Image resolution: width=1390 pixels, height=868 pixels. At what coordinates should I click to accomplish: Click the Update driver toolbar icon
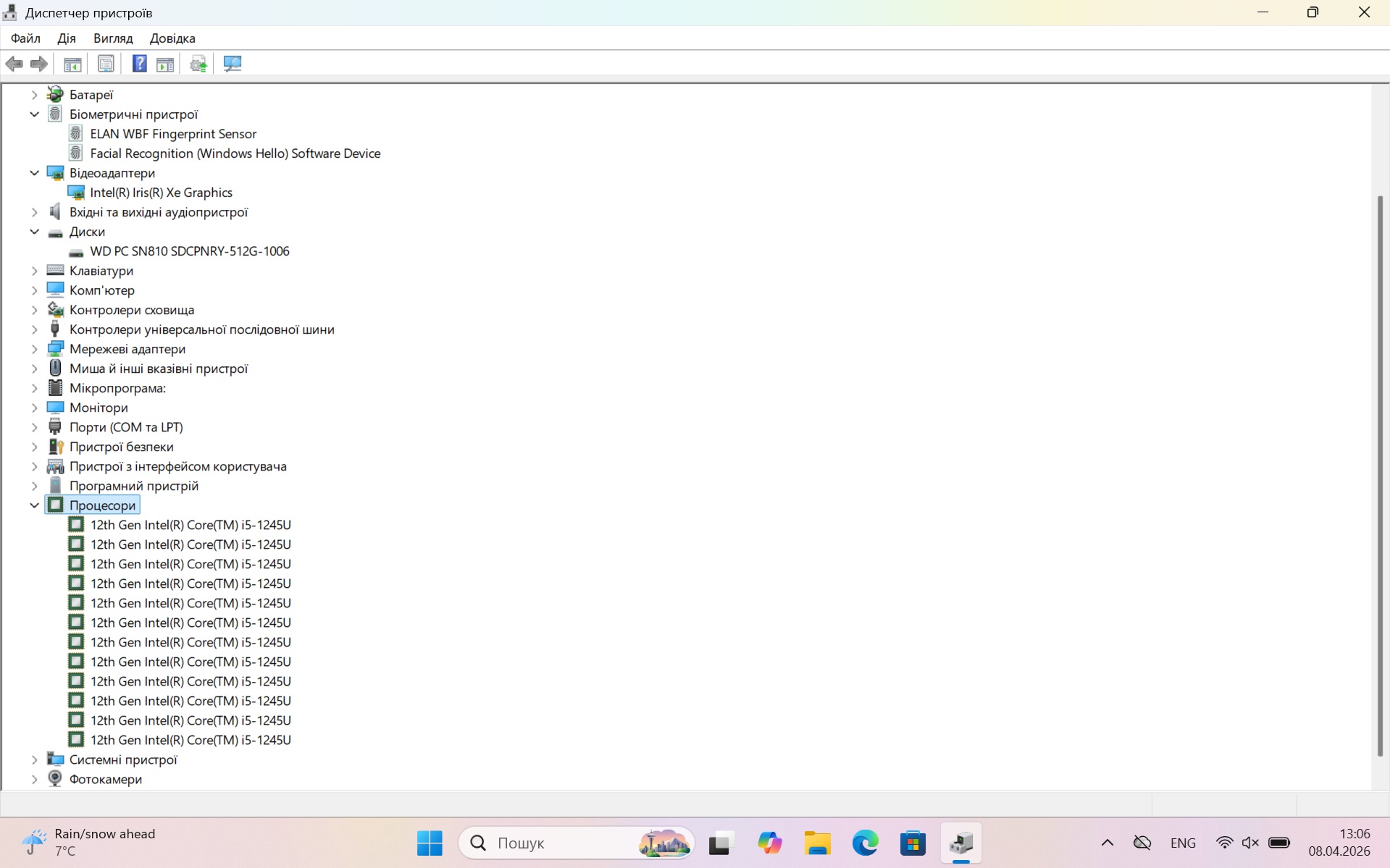198,64
